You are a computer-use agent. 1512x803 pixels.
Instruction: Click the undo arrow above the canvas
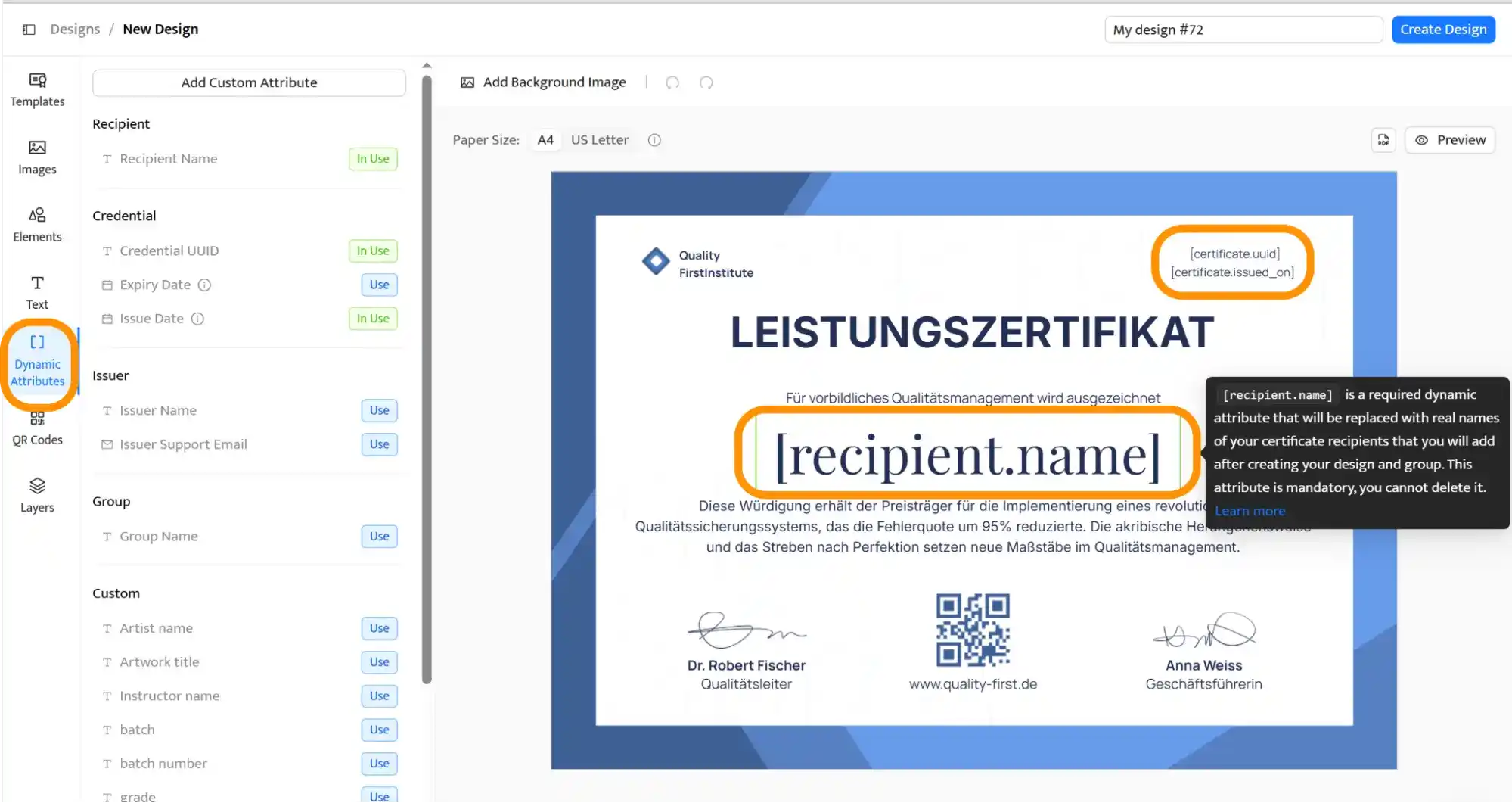(672, 82)
